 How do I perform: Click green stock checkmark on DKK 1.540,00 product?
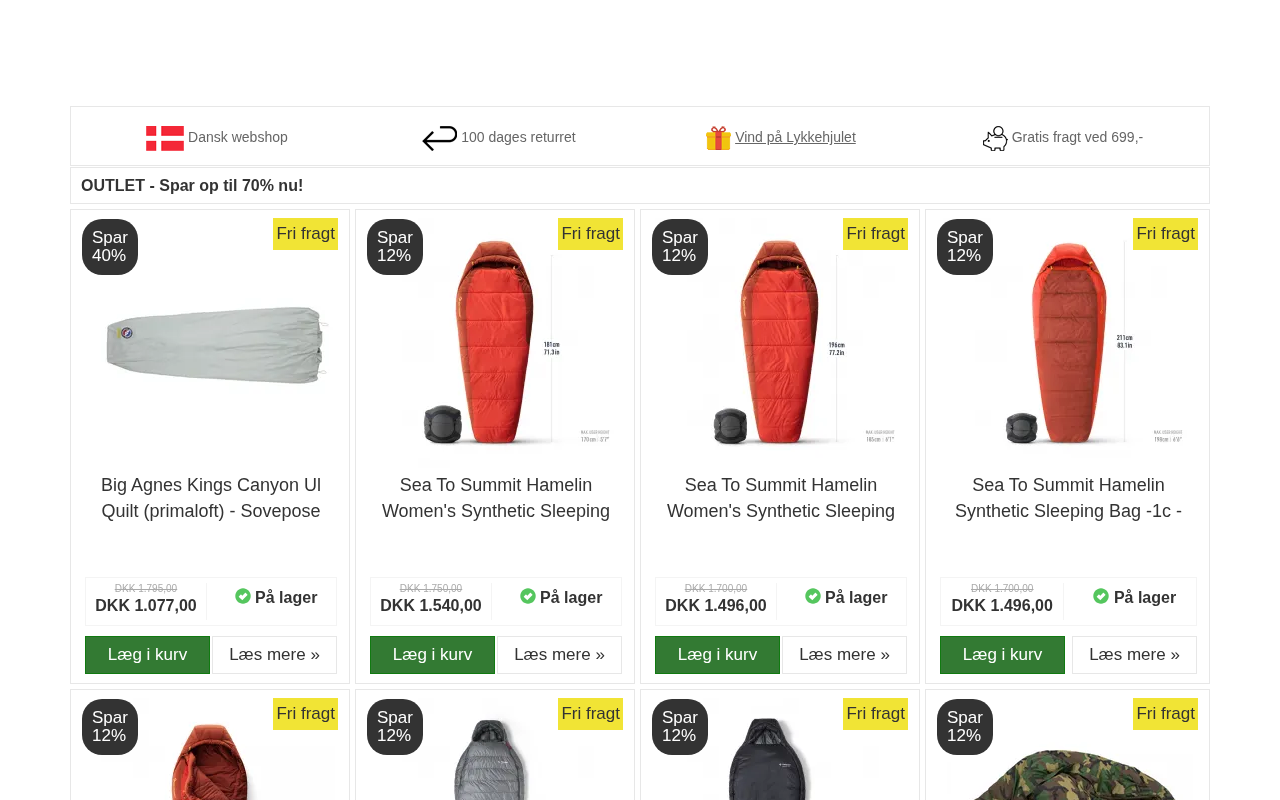pyautogui.click(x=528, y=596)
